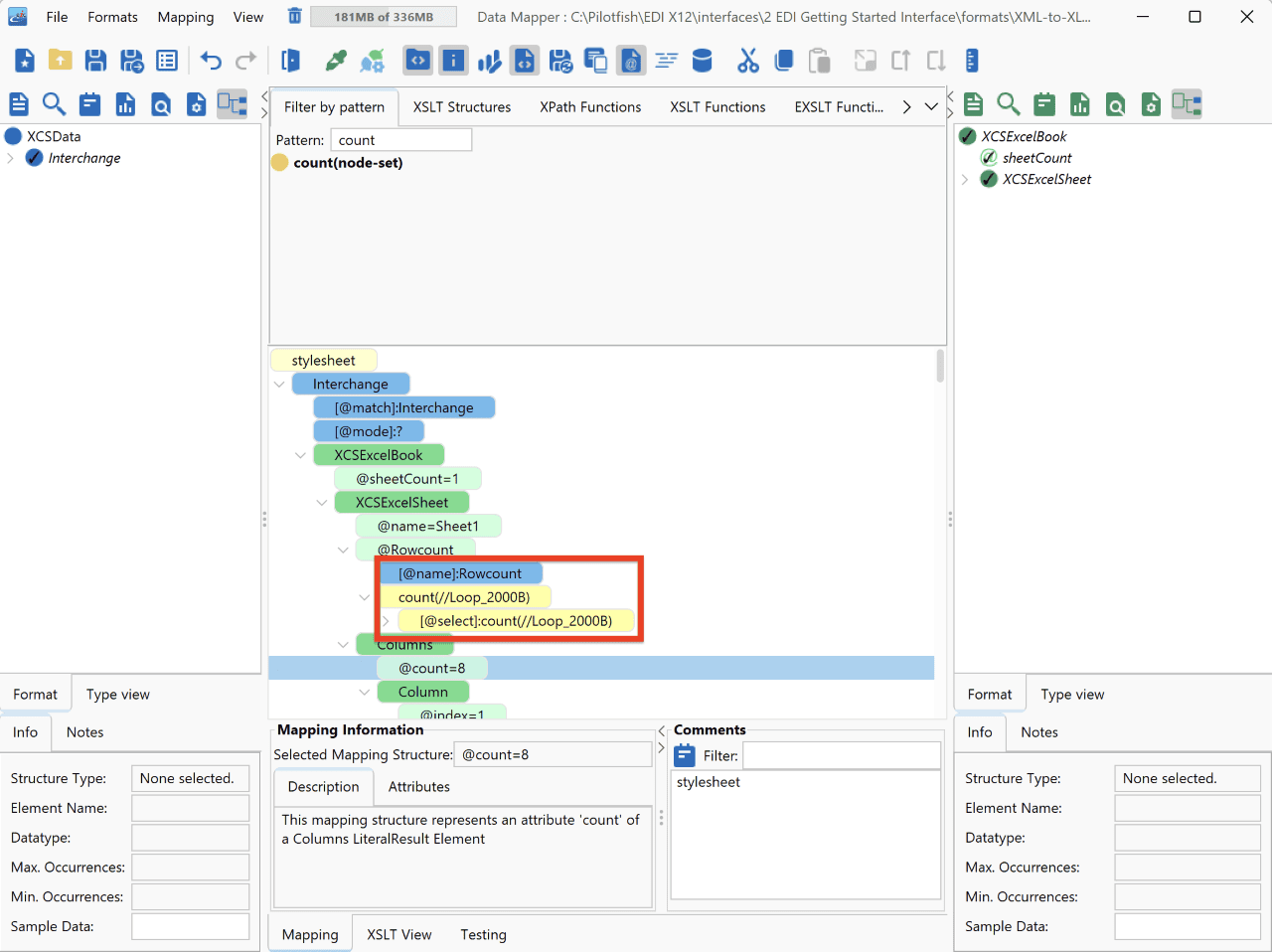1272x952 pixels.
Task: Click the mapping tree vertical scrollbar
Action: click(940, 366)
